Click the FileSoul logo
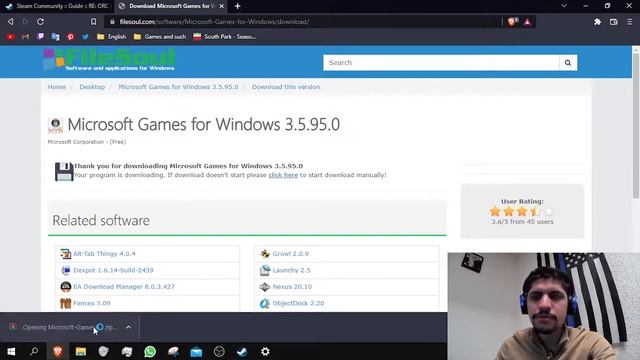The image size is (640, 360). click(x=109, y=60)
